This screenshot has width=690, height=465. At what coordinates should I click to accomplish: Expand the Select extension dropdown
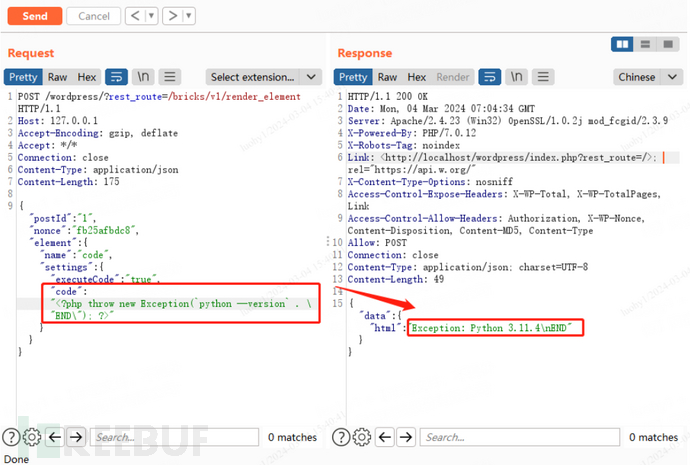pyautogui.click(x=263, y=77)
